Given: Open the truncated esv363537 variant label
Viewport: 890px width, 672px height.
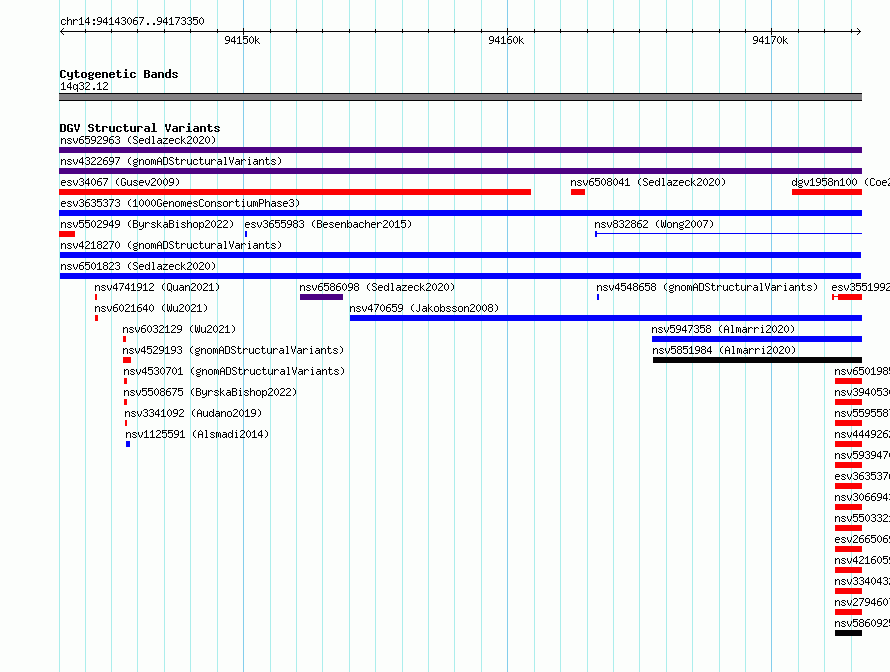Looking at the screenshot, I should 862,476.
